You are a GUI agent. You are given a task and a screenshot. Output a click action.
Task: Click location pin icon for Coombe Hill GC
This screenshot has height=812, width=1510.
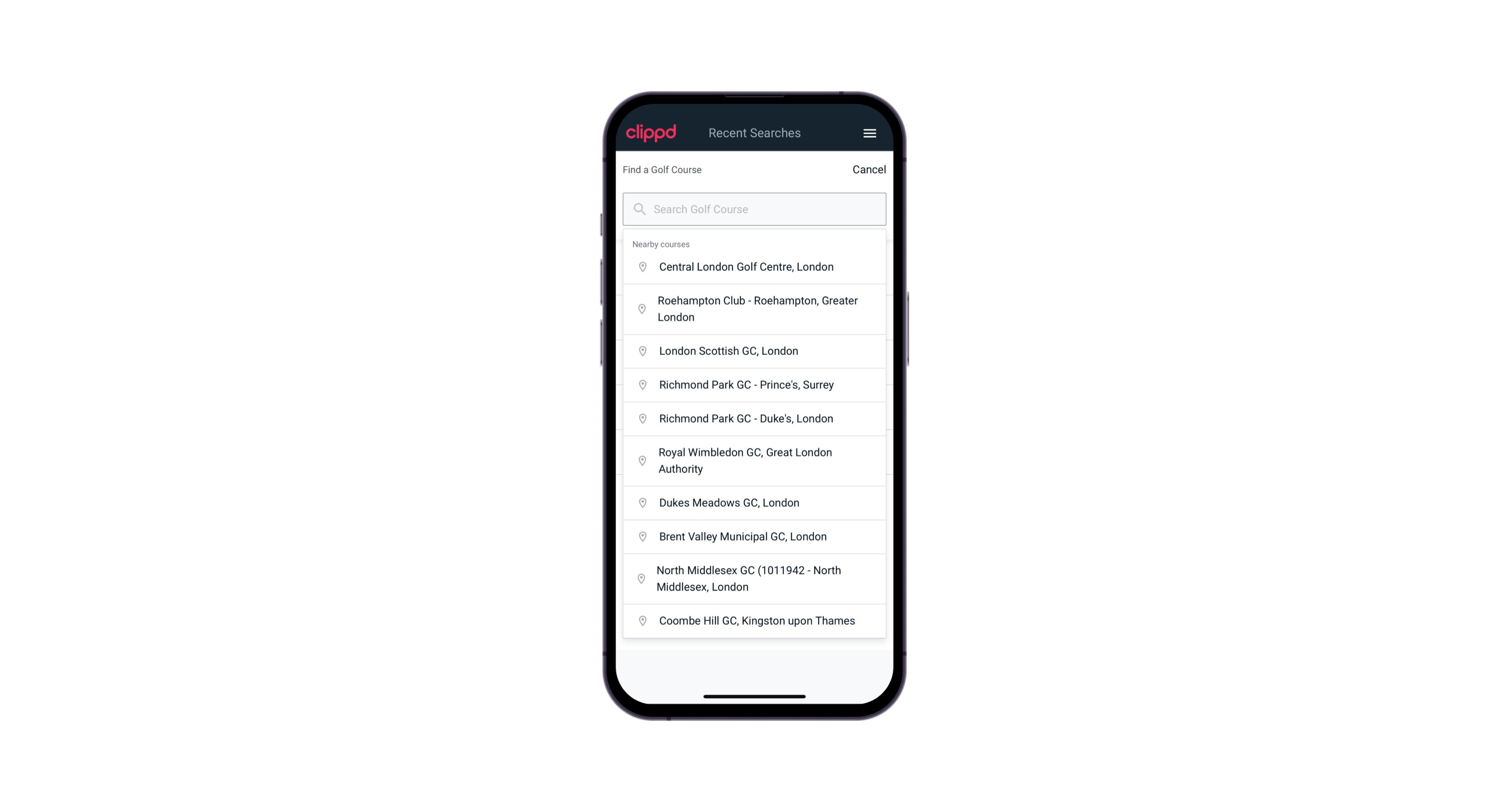tap(641, 621)
